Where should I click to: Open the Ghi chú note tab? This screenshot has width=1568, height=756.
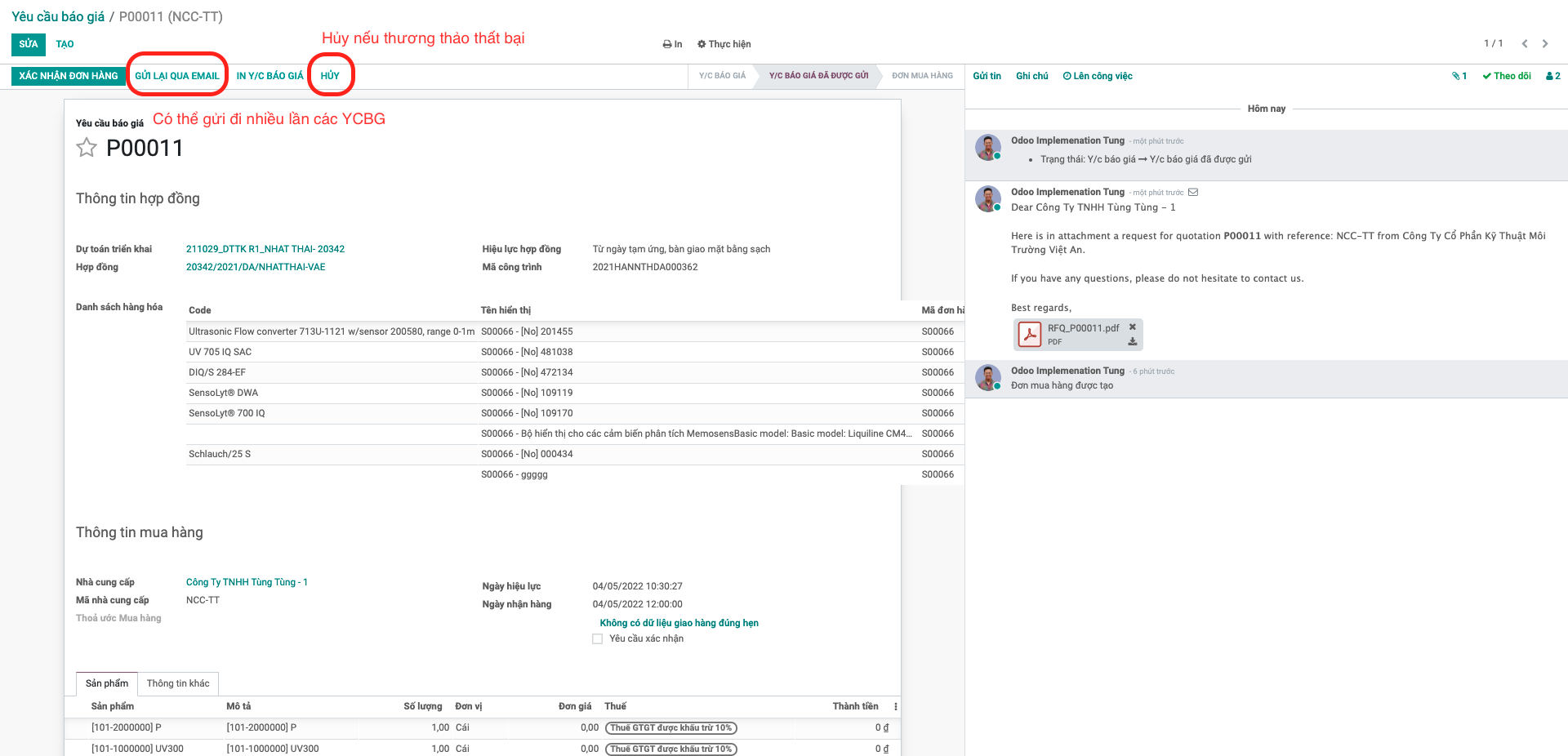pos(1031,76)
